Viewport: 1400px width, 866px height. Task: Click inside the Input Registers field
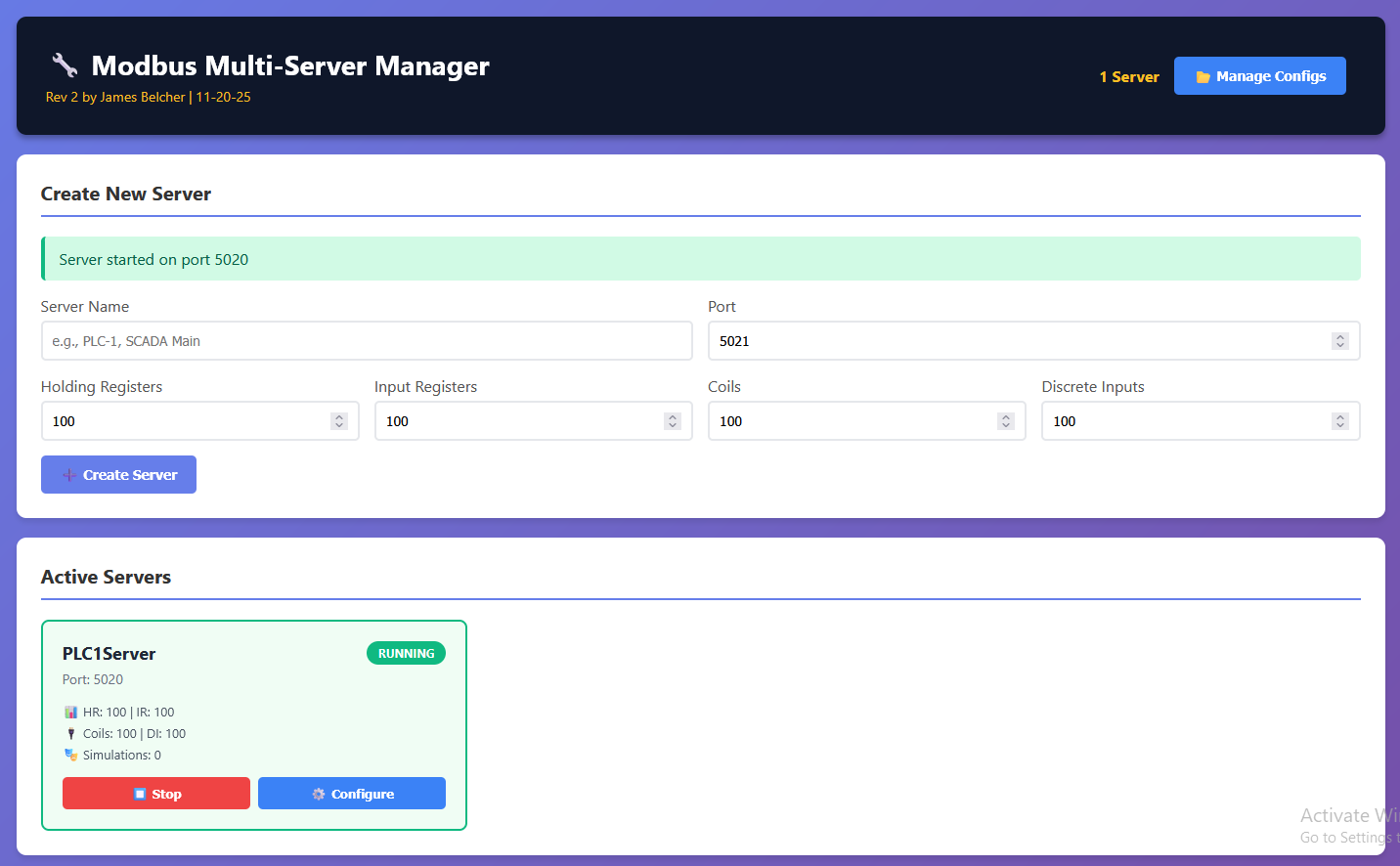533,421
